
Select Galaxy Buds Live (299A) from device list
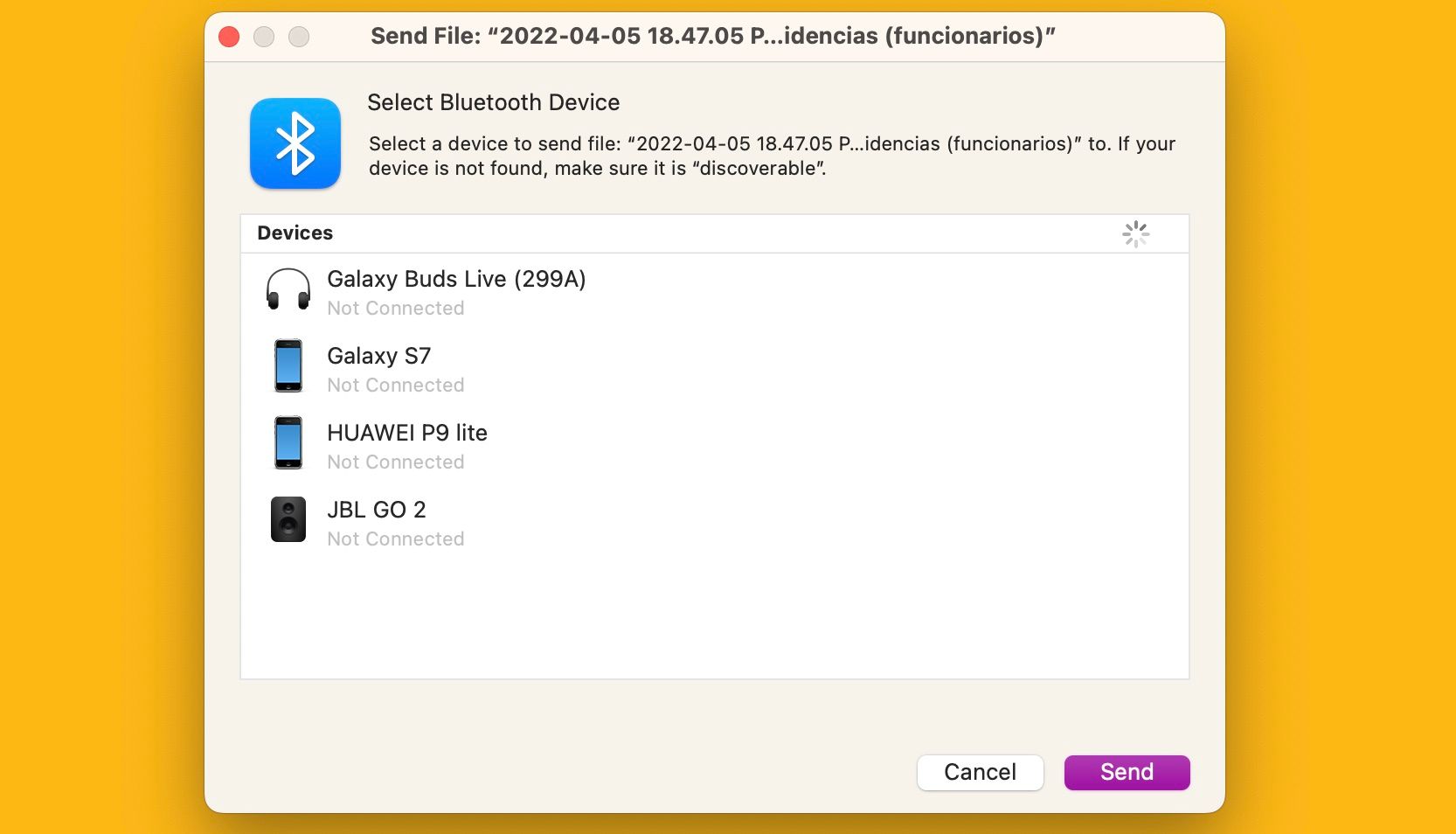456,280
